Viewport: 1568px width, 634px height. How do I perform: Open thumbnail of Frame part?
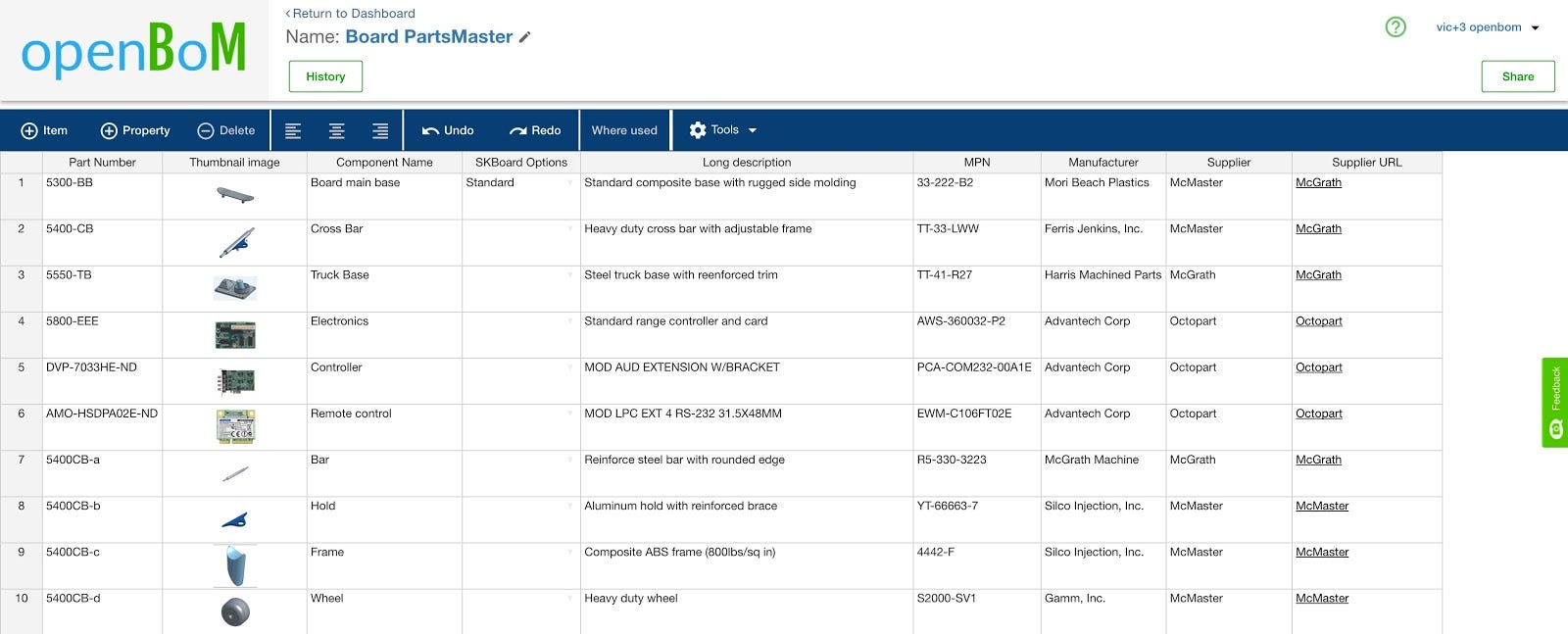[x=235, y=566]
